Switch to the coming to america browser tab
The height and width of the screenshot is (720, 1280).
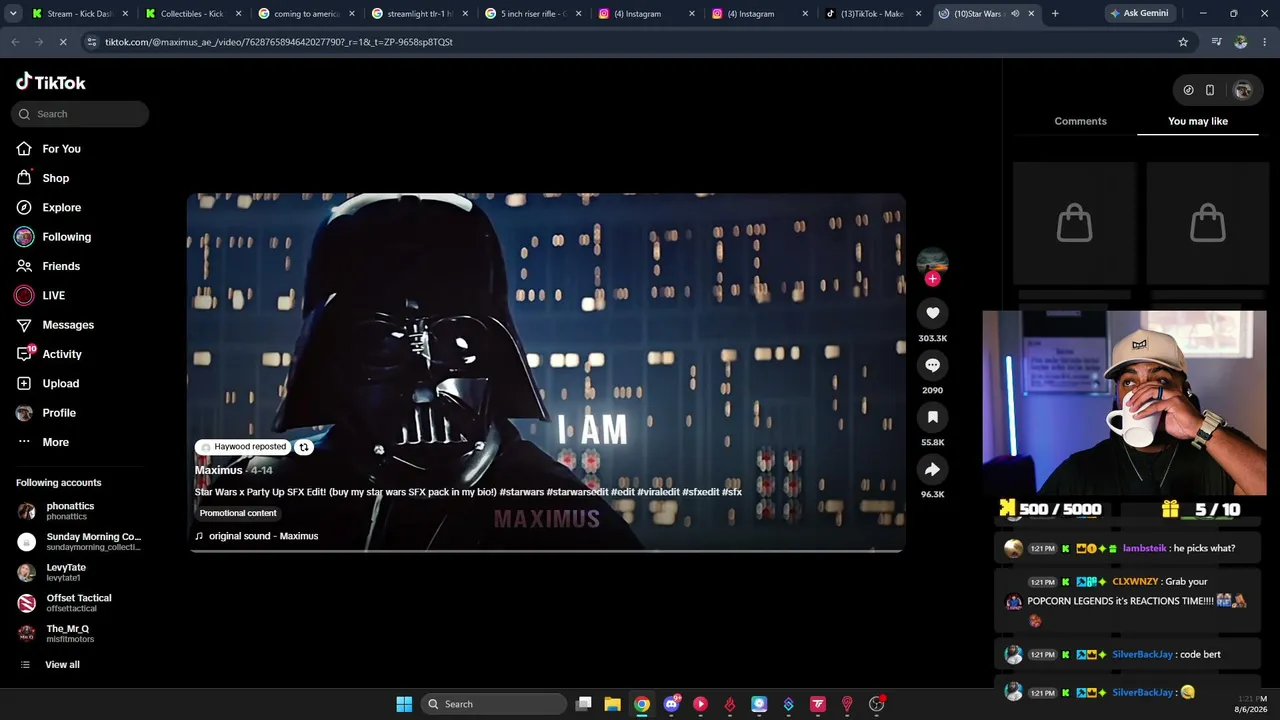coord(306,14)
